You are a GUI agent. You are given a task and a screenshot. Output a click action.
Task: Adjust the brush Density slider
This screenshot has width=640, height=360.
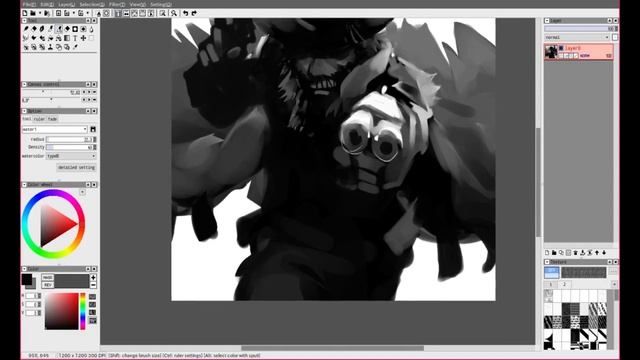(x=70, y=147)
